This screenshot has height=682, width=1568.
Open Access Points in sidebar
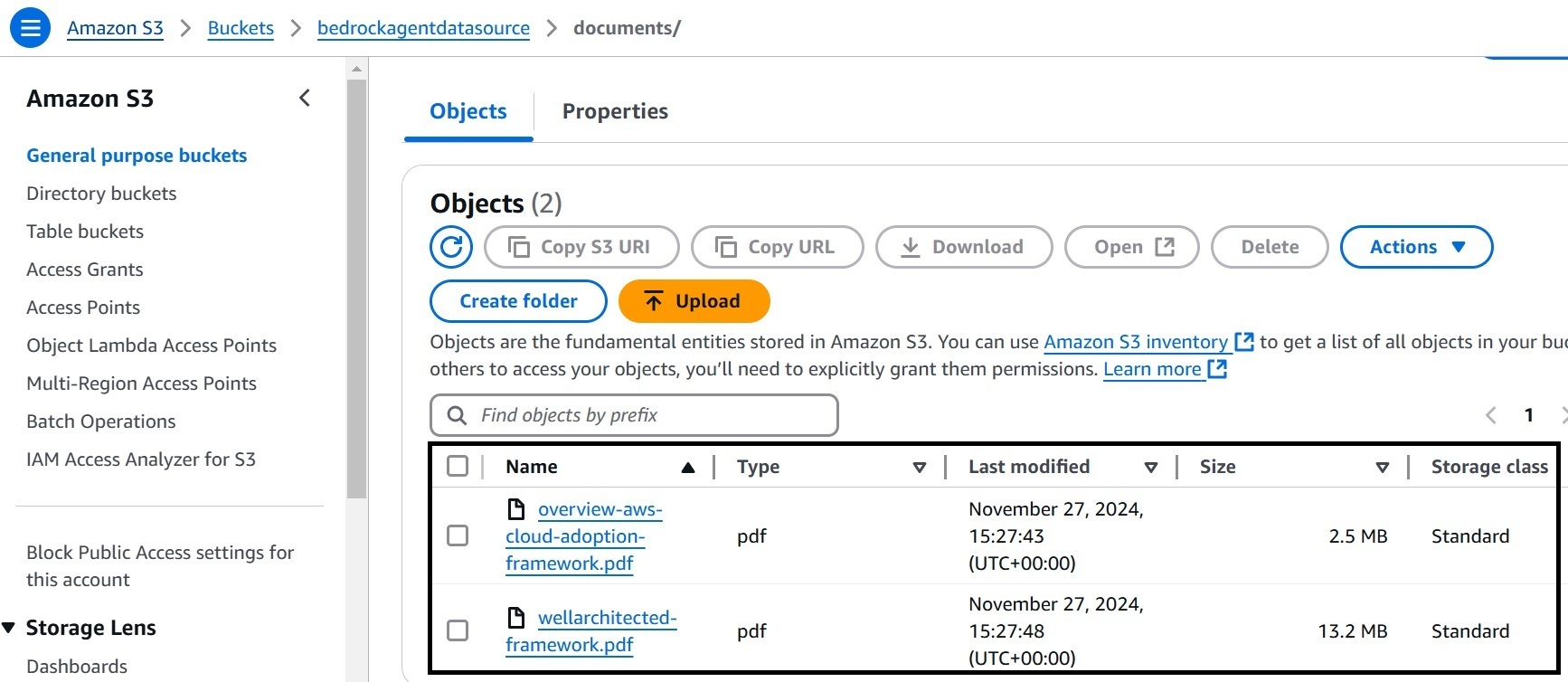[x=83, y=308]
